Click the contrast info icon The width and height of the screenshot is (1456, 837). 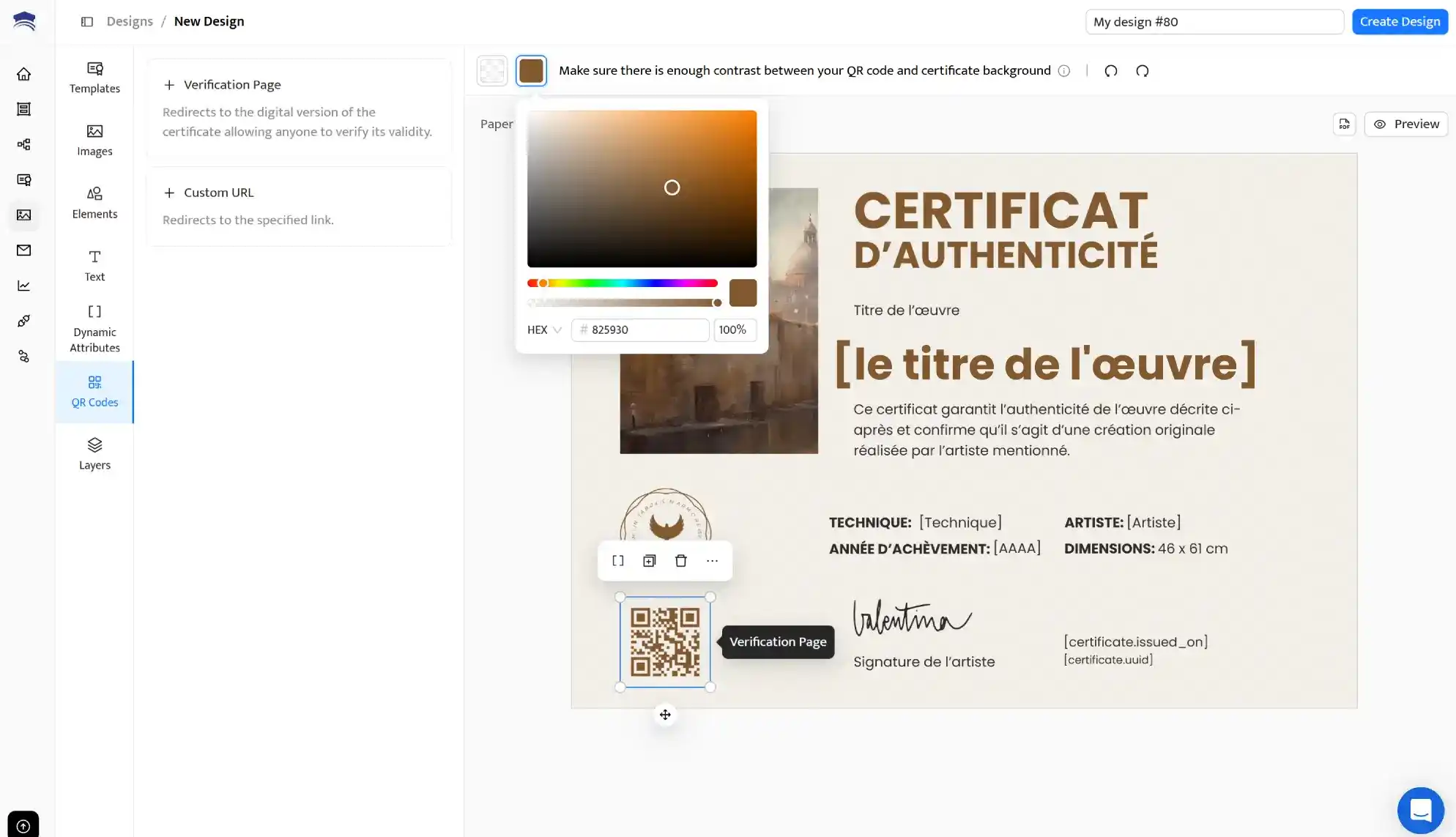click(x=1064, y=71)
